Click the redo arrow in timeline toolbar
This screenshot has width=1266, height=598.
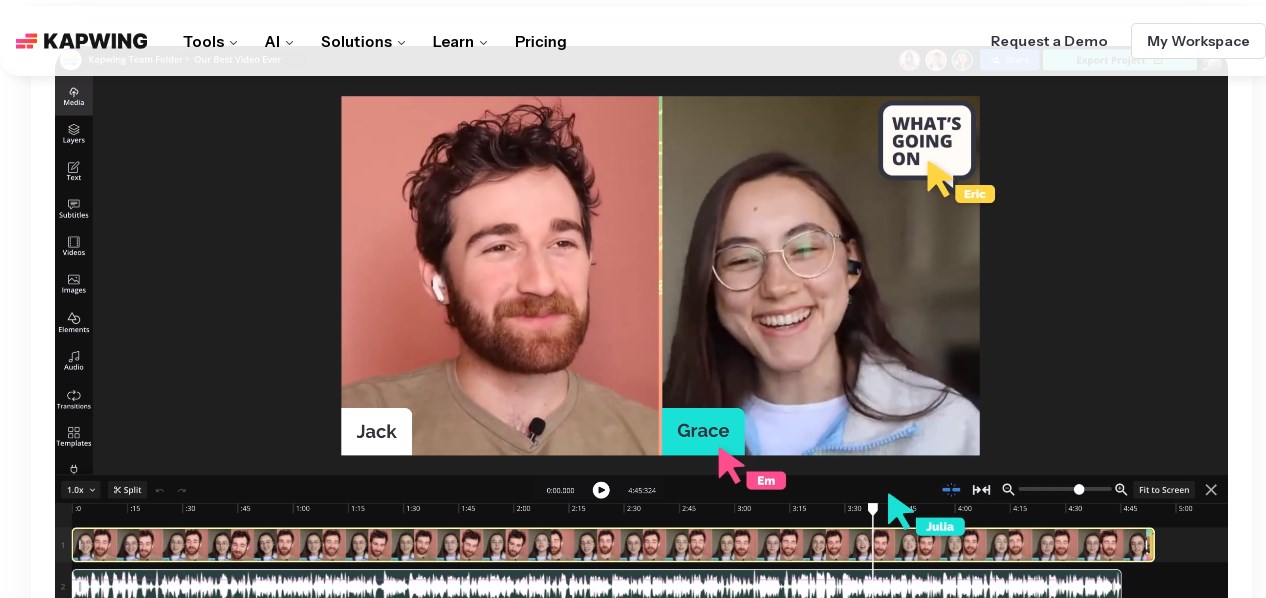pyautogui.click(x=182, y=490)
